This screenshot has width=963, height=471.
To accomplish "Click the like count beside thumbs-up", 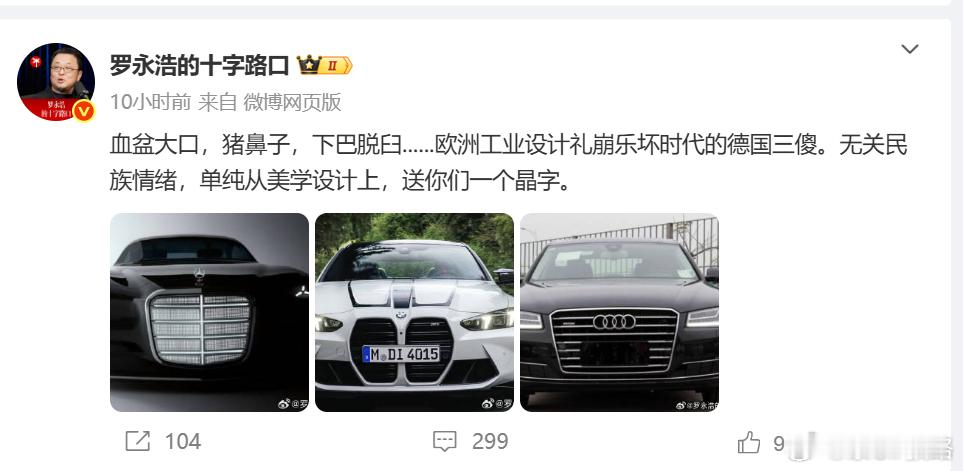I will (779, 443).
